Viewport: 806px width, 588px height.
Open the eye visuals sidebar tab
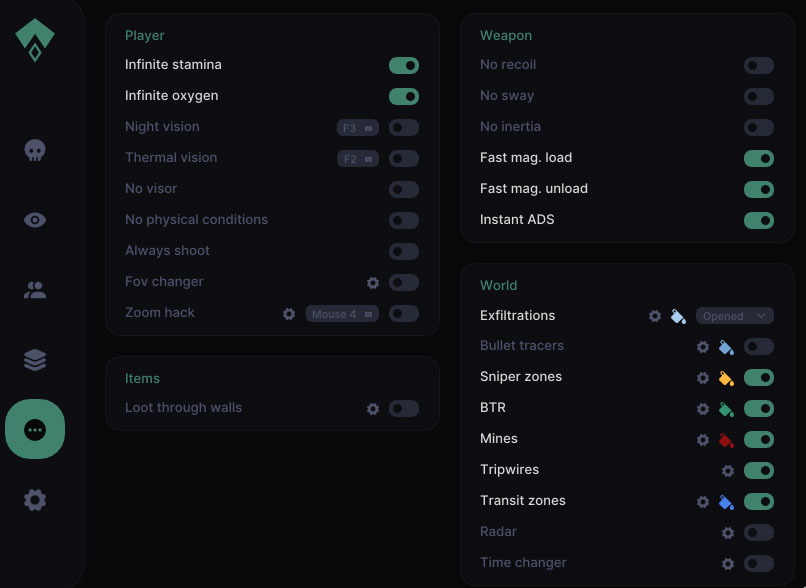click(35, 220)
